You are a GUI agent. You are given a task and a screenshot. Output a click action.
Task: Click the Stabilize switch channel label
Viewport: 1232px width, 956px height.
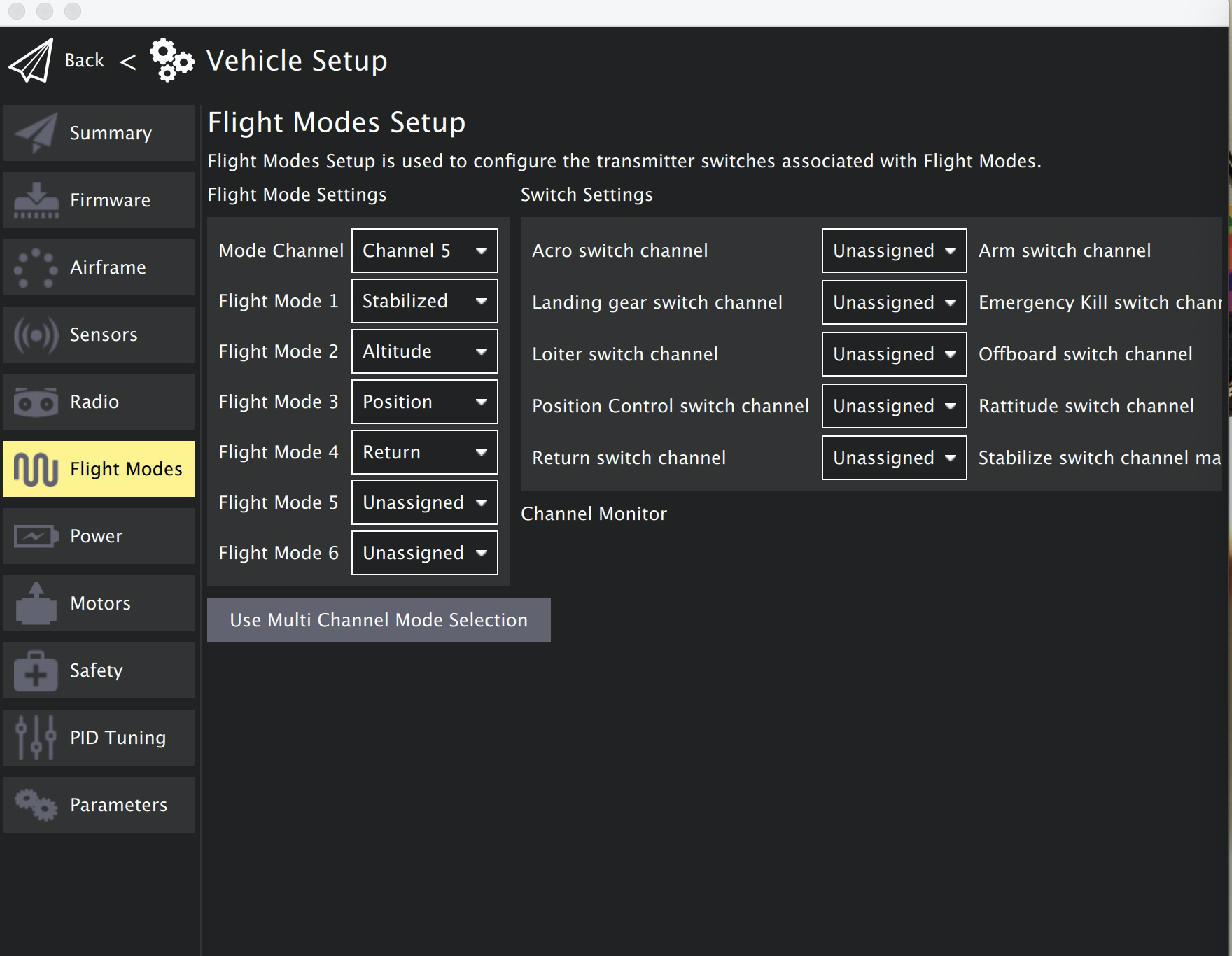point(1100,458)
